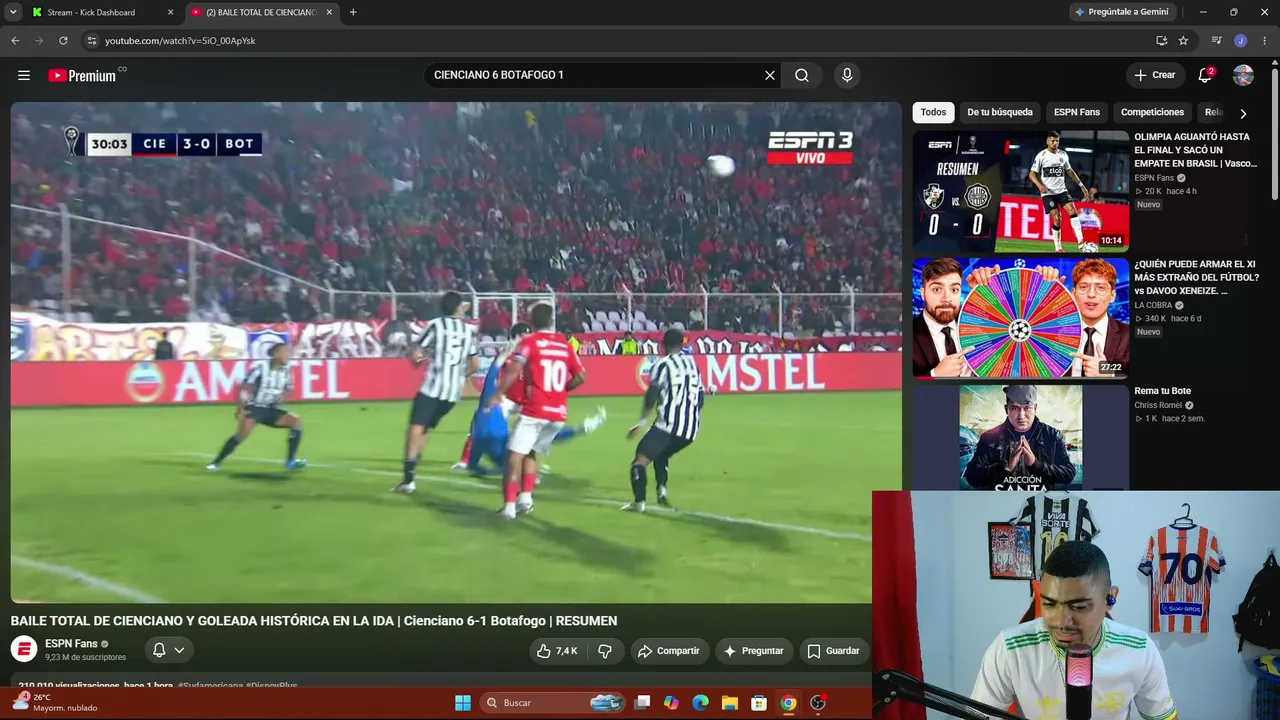Click the Cienciano vs Botafogo video player
Screen dimensions: 1280x720
click(x=456, y=352)
